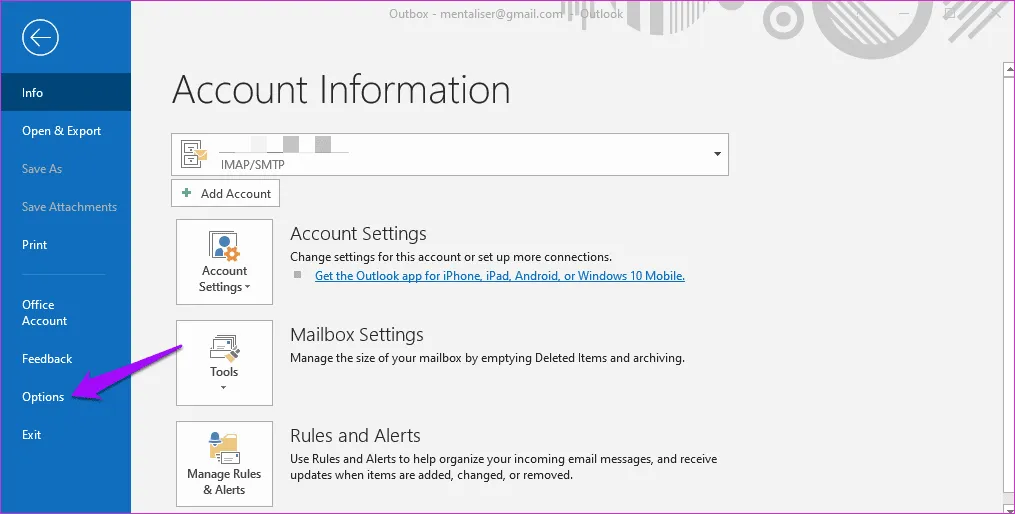Click the 'Manage the size of your mailbox' text
1015x514 pixels.
487,358
